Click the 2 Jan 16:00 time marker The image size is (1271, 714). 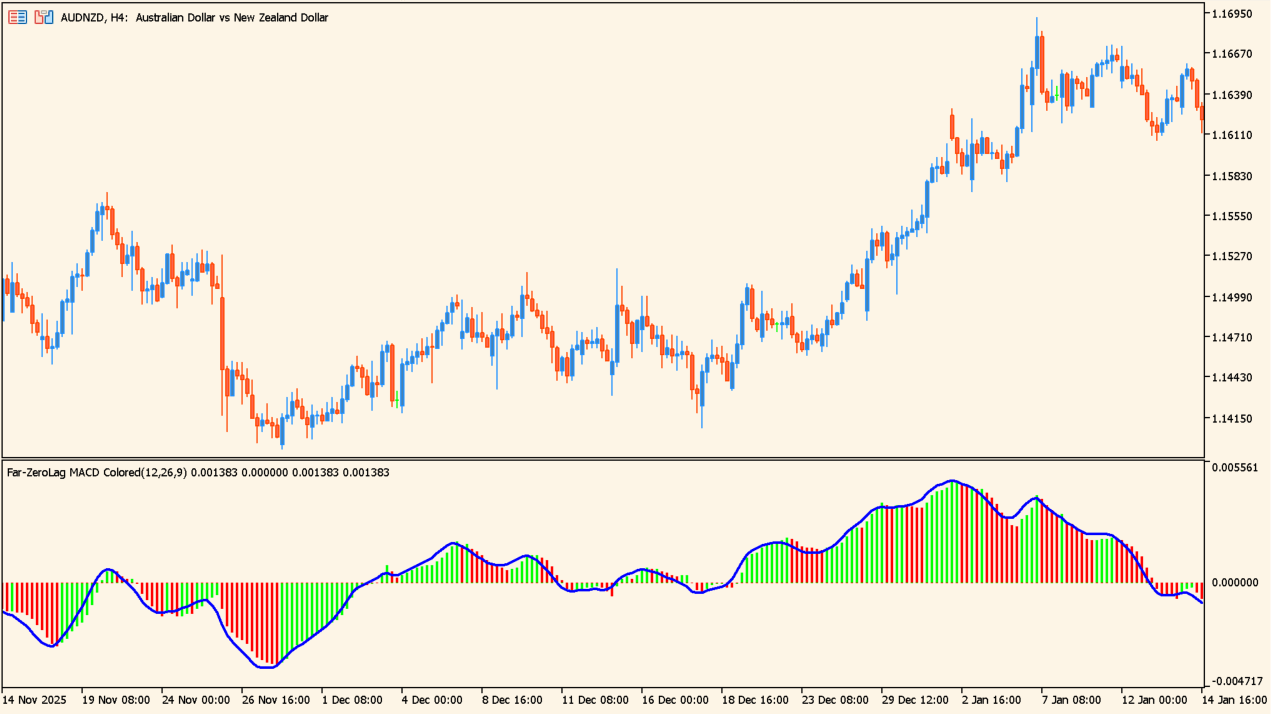click(992, 700)
